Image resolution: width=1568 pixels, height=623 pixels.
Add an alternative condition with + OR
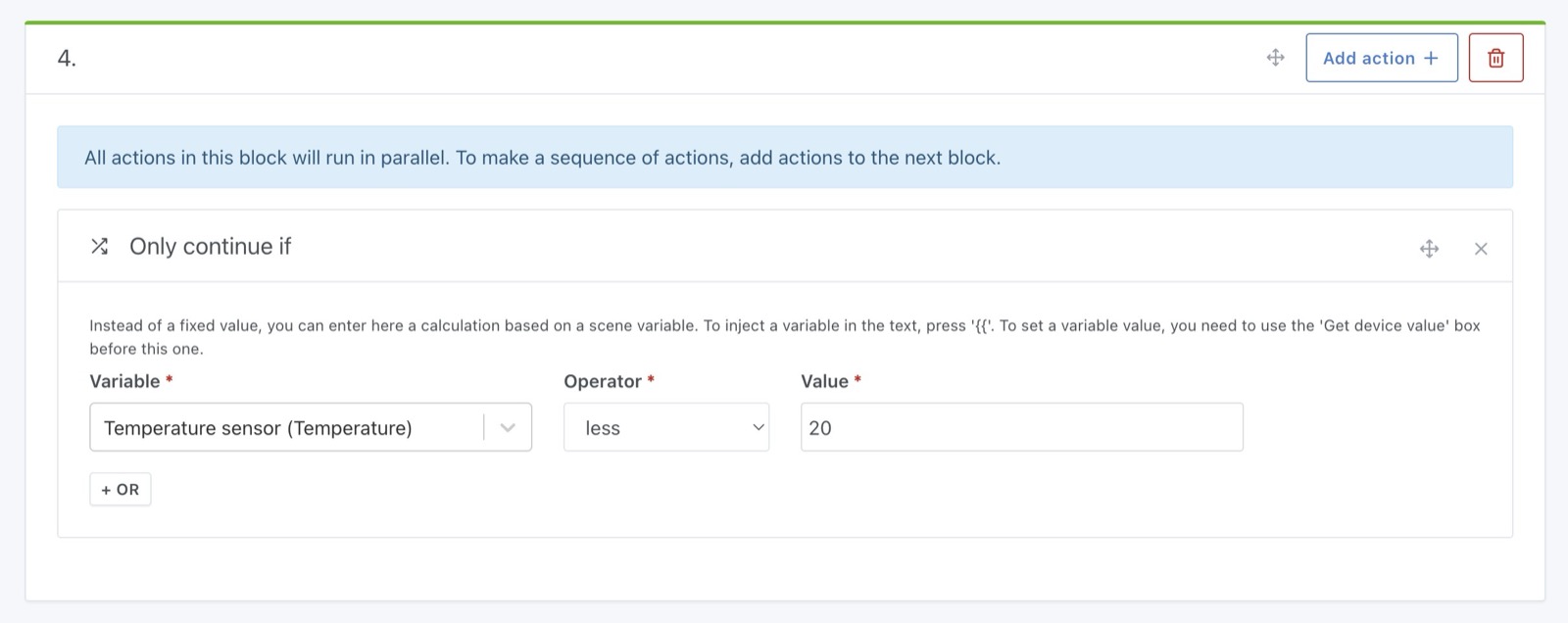(121, 490)
